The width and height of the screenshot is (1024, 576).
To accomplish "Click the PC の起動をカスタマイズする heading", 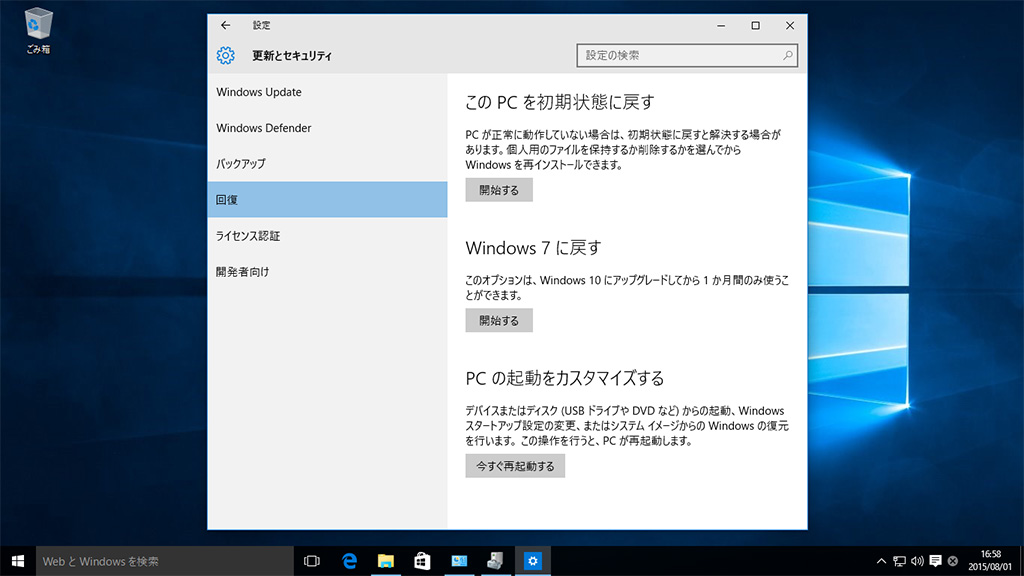I will click(x=565, y=378).
